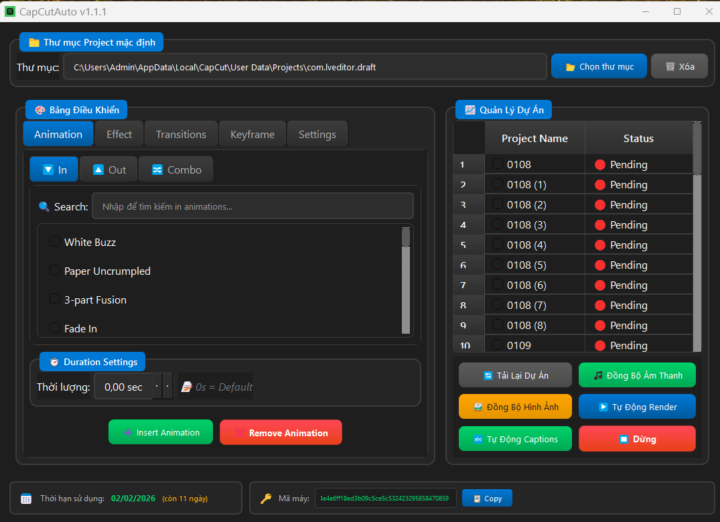Click the Xóa button
The width and height of the screenshot is (720, 522).
coord(679,67)
